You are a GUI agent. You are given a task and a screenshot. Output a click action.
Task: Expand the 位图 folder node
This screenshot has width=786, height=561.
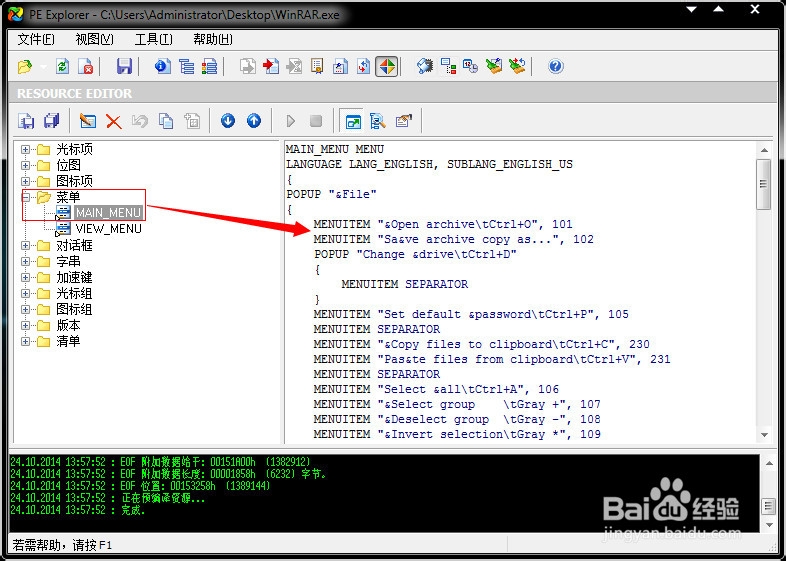coord(25,165)
